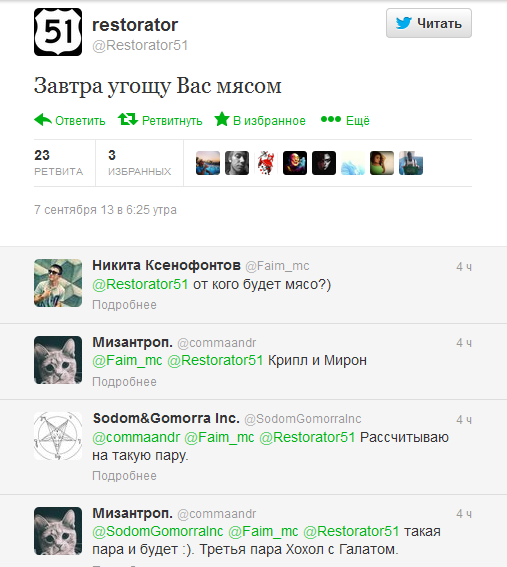
Task: Click the Ретвитнуть retweet arrows icon
Action: click(128, 119)
